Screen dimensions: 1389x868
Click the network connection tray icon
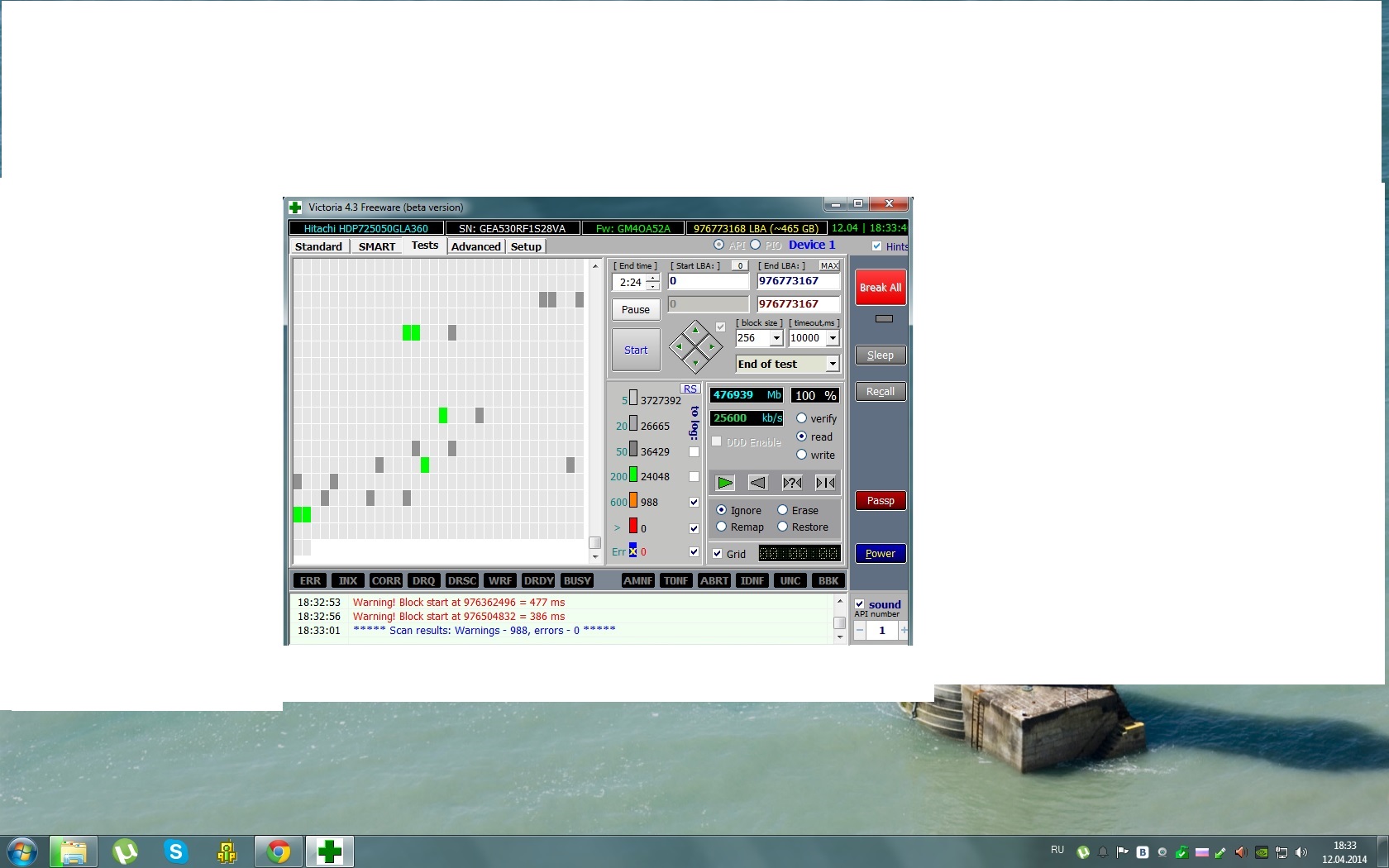pos(1282,852)
